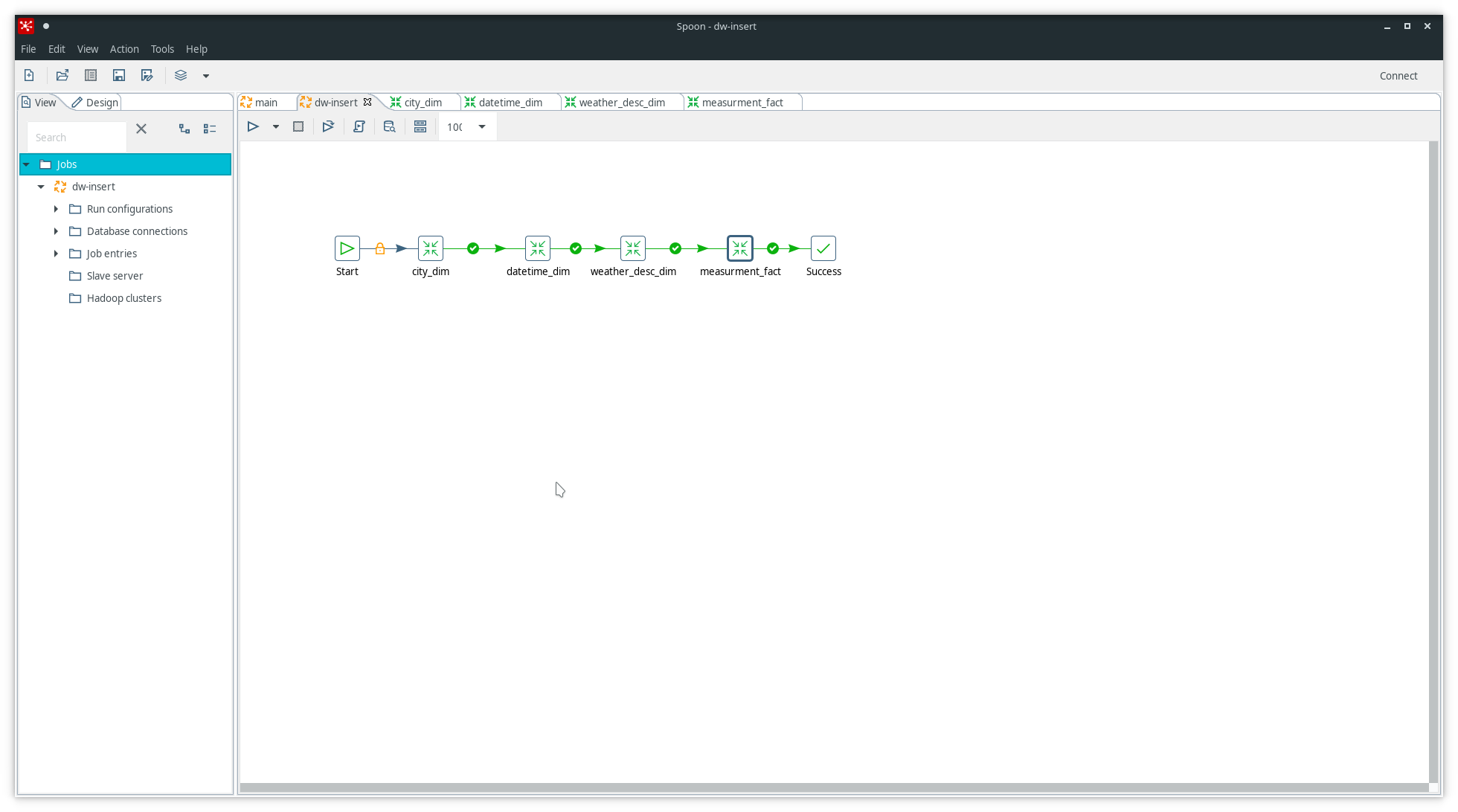Viewport: 1458px width, 812px height.
Task: Click the New file toolbar icon
Action: pos(29,75)
